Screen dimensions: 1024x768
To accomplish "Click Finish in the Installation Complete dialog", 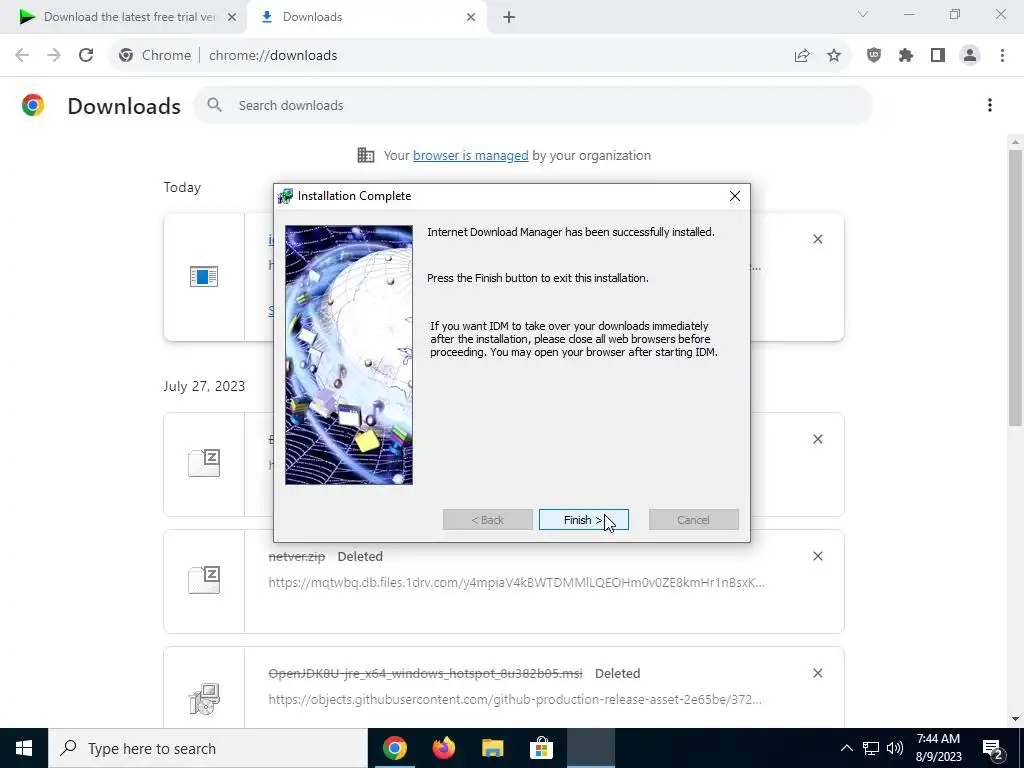I will pyautogui.click(x=583, y=520).
